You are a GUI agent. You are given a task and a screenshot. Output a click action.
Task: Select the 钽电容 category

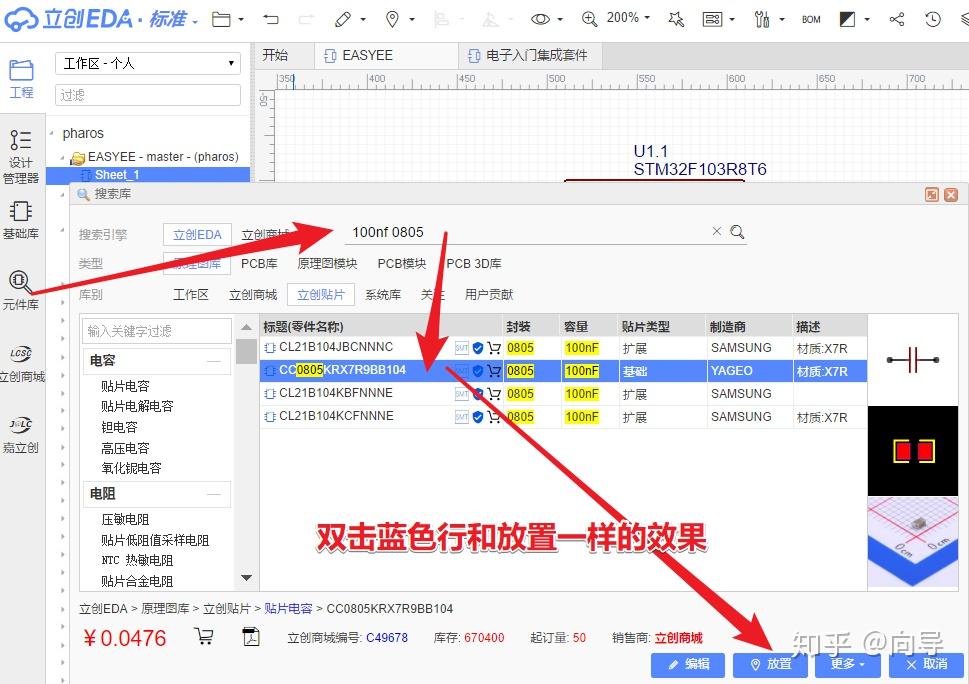tap(119, 427)
